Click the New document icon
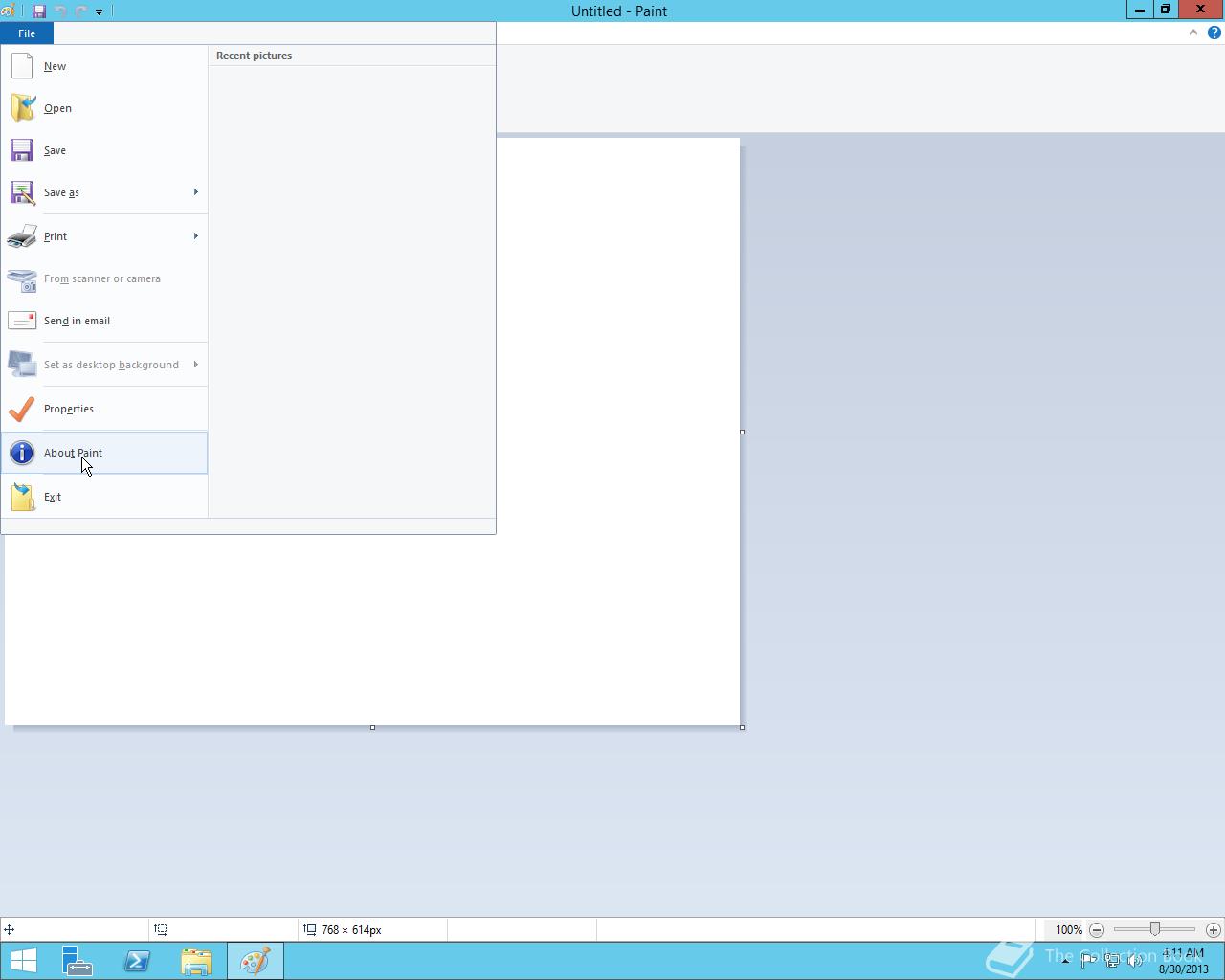The height and width of the screenshot is (980, 1225). pos(22,66)
